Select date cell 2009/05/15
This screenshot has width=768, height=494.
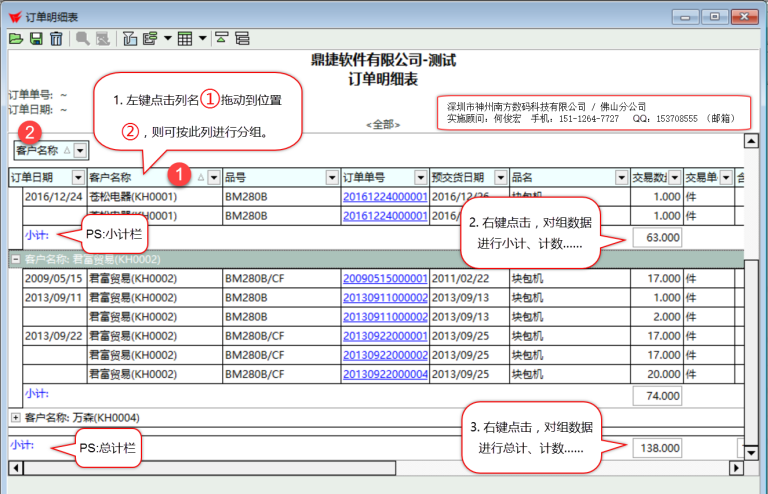54,279
